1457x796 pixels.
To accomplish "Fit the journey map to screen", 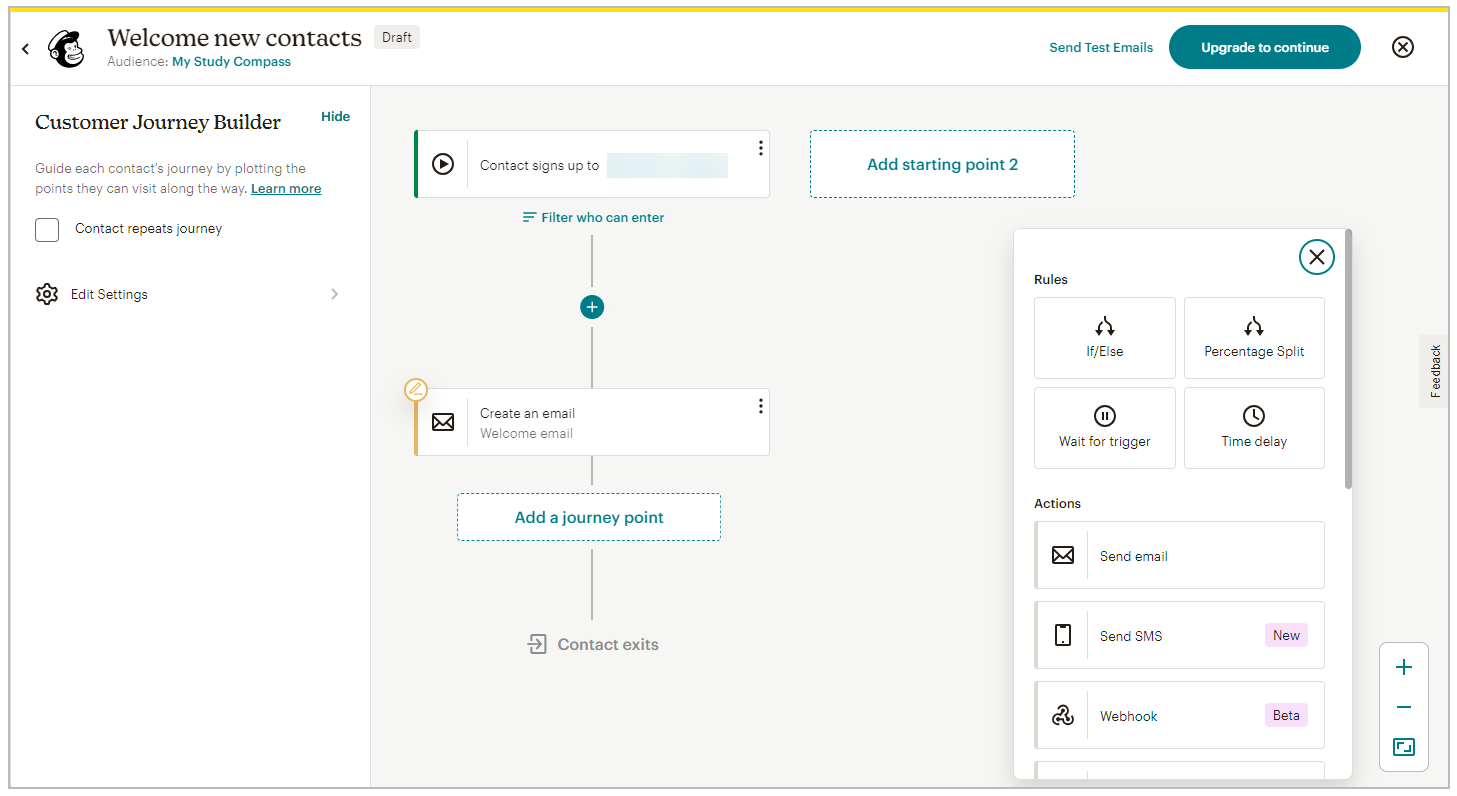I will (1404, 747).
